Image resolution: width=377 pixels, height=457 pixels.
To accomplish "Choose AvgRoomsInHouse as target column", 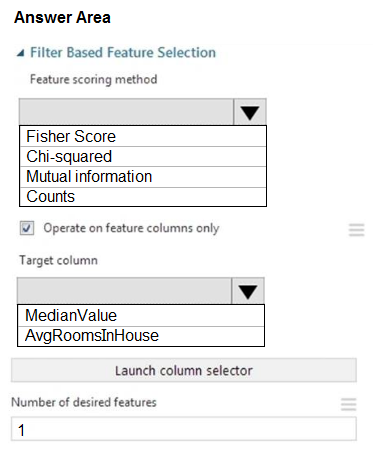I will click(x=141, y=336).
